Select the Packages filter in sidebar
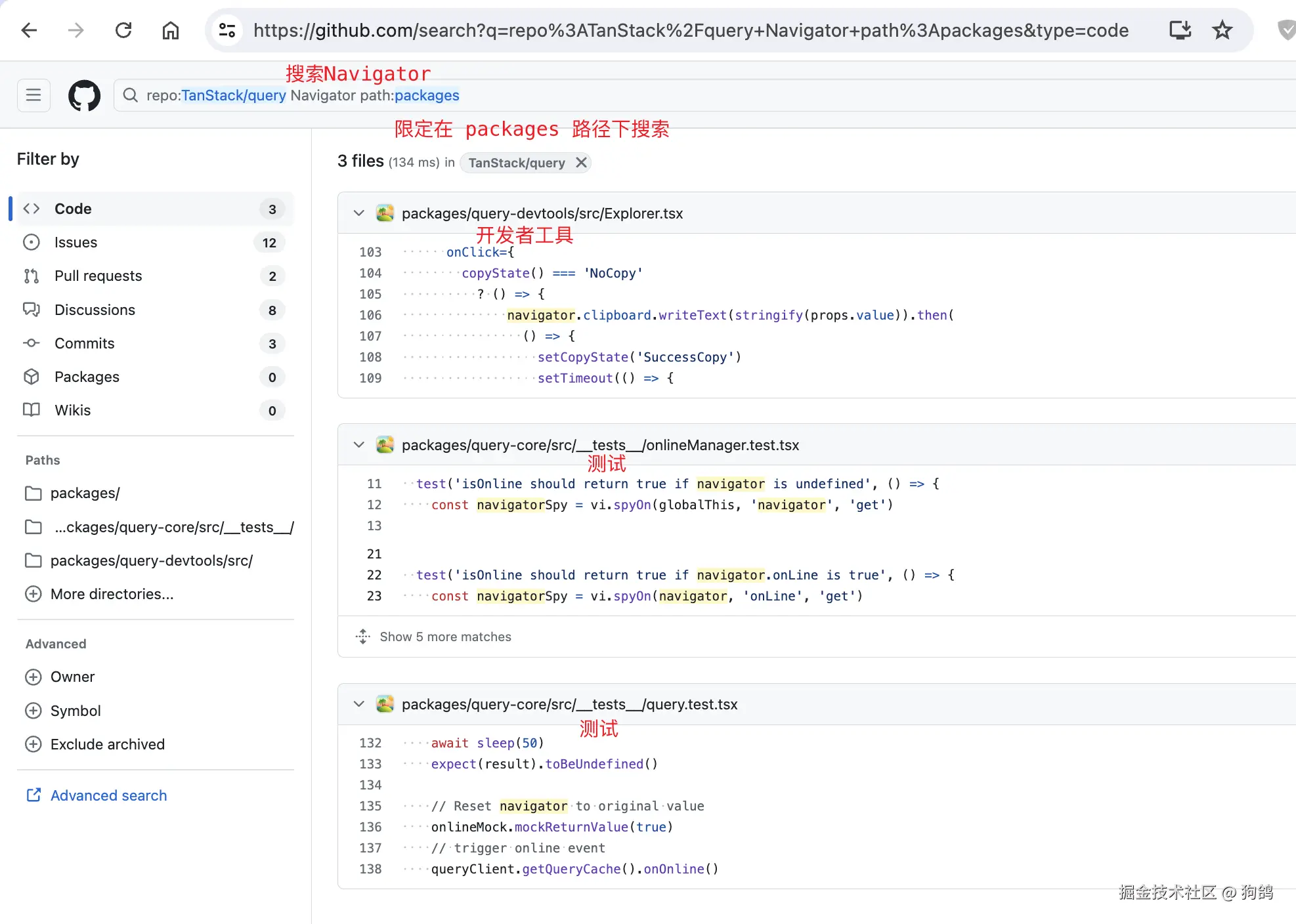 87,377
